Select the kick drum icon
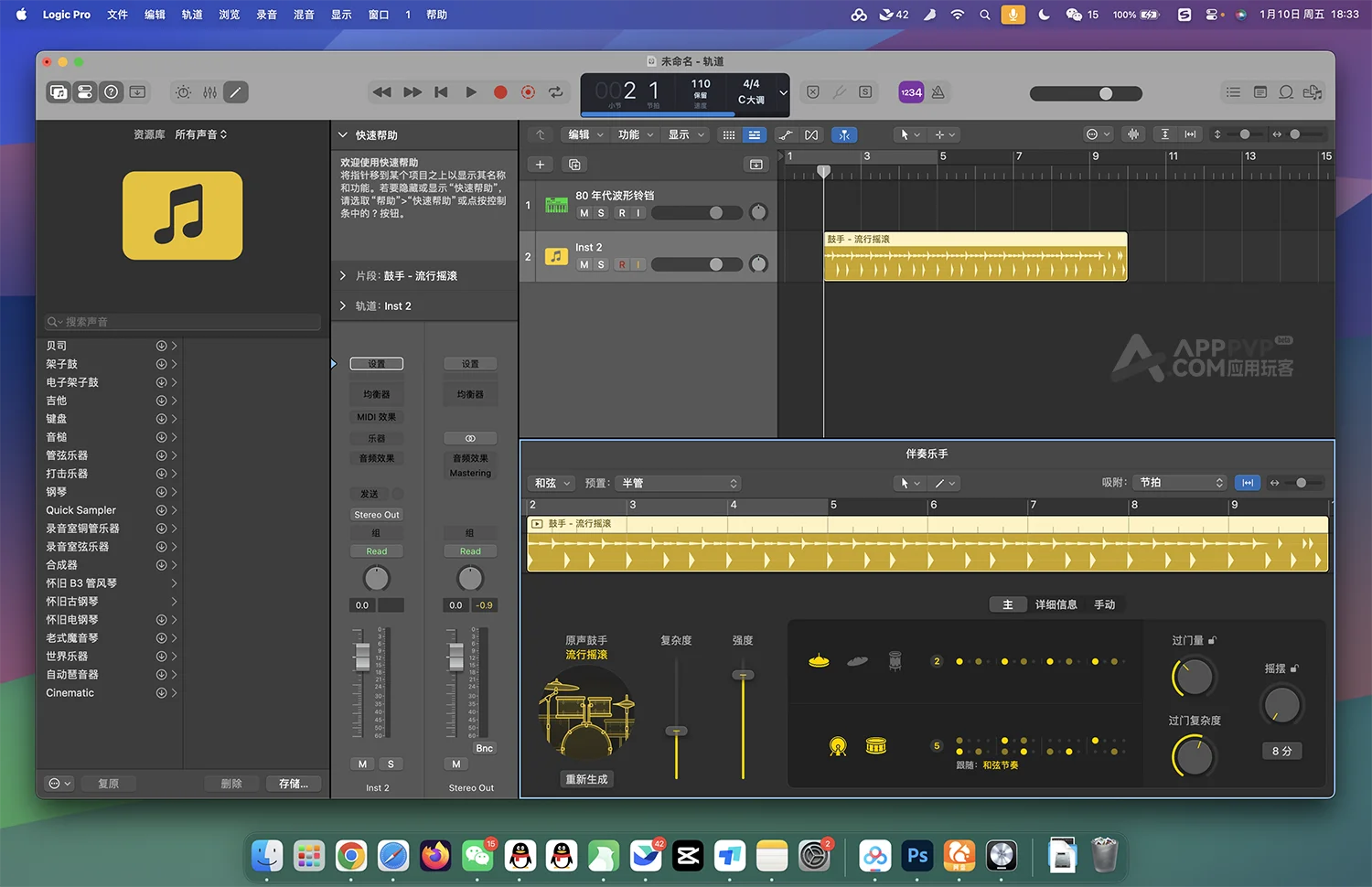 tap(838, 746)
